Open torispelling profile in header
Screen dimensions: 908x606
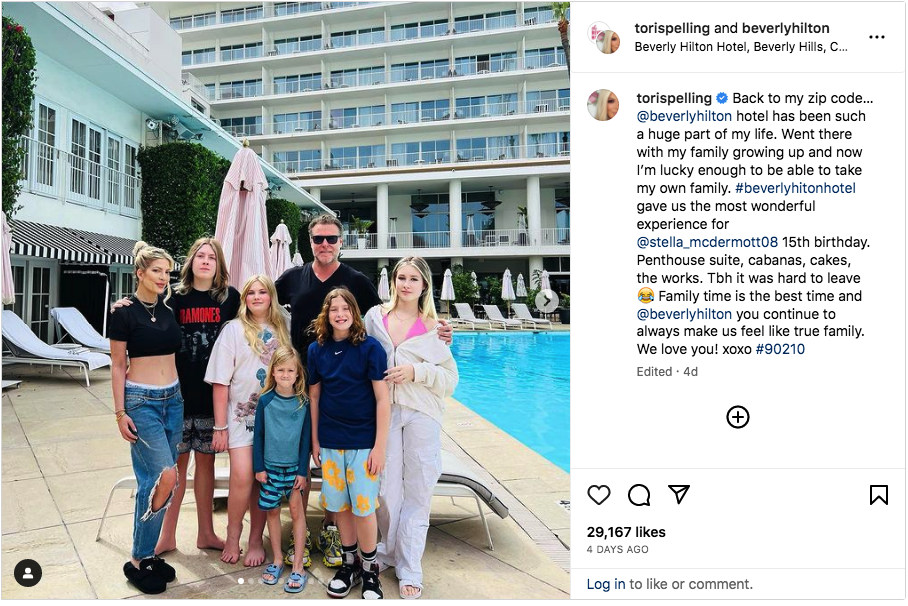point(672,28)
